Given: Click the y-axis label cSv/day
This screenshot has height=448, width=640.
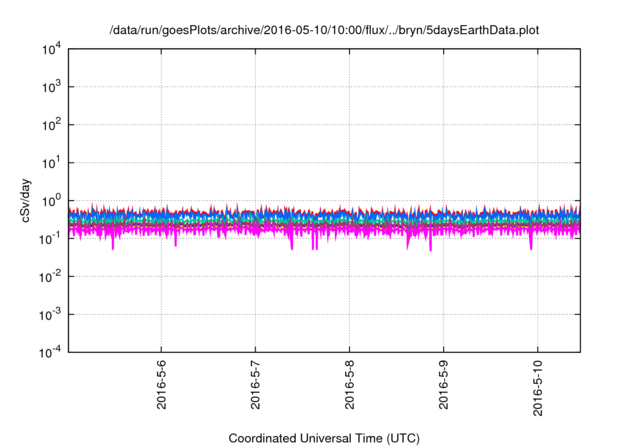Looking at the screenshot, I should tap(25, 200).
